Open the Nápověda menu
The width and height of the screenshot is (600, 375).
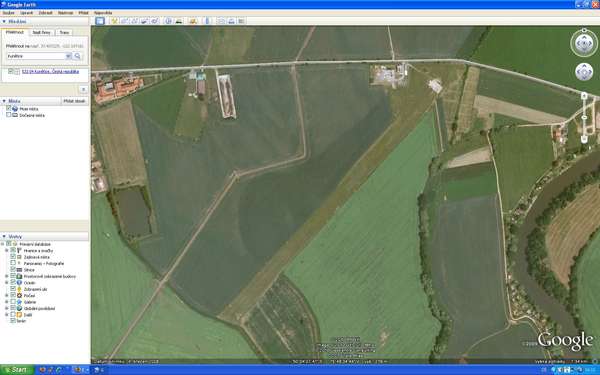pos(103,13)
